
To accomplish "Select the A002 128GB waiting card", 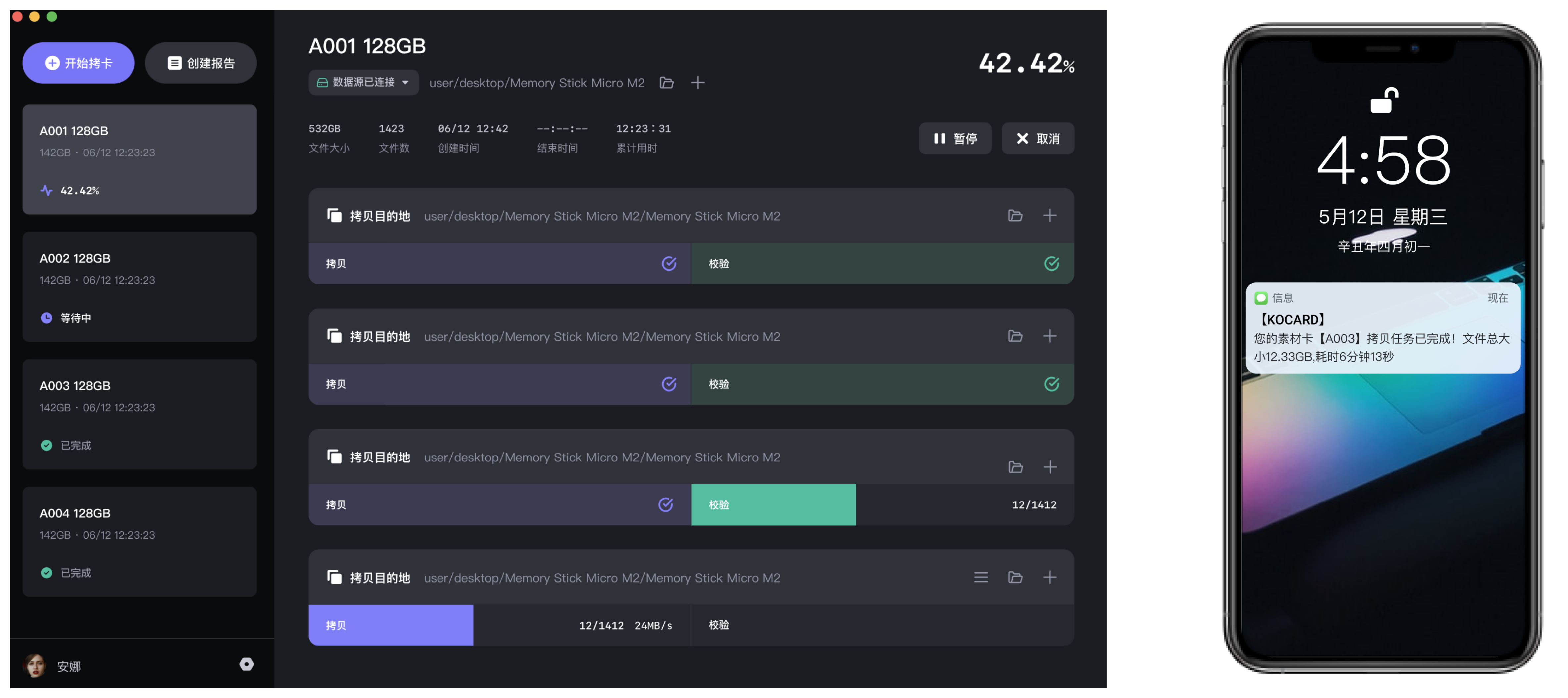I will 139,286.
